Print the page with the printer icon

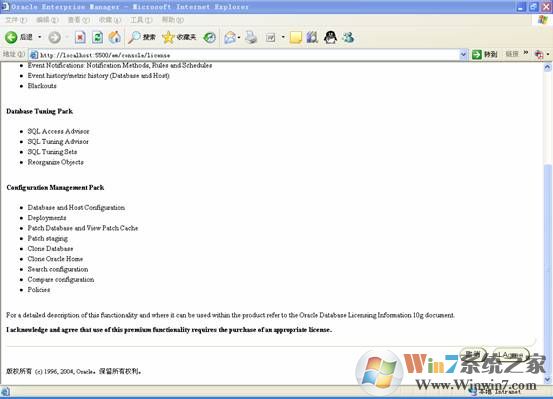coord(251,37)
